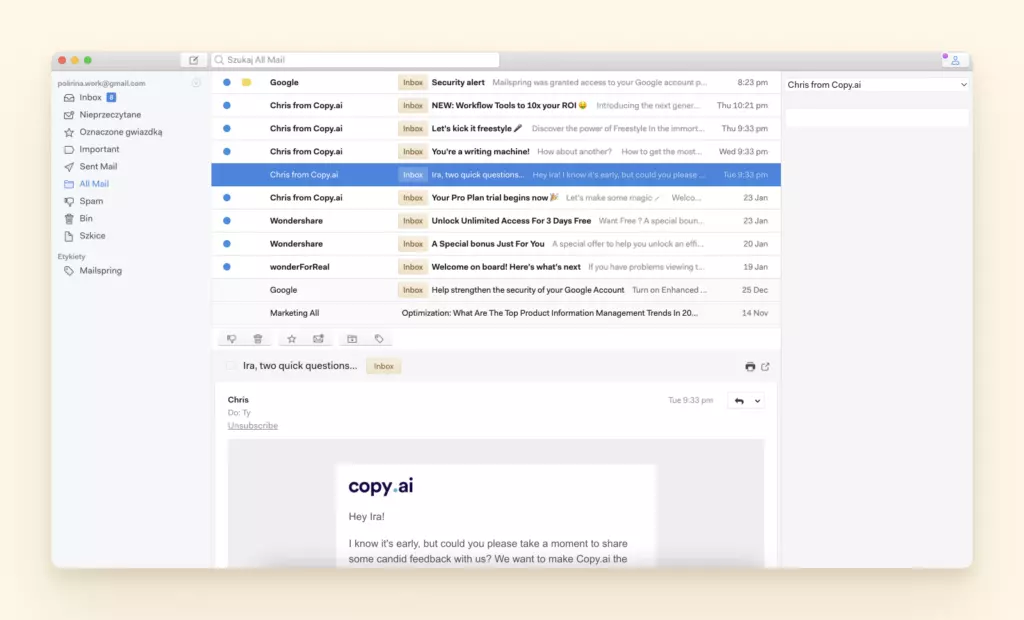Viewport: 1024px width, 620px height.
Task: Open Your Pro Plan trial begins email
Action: (496, 197)
